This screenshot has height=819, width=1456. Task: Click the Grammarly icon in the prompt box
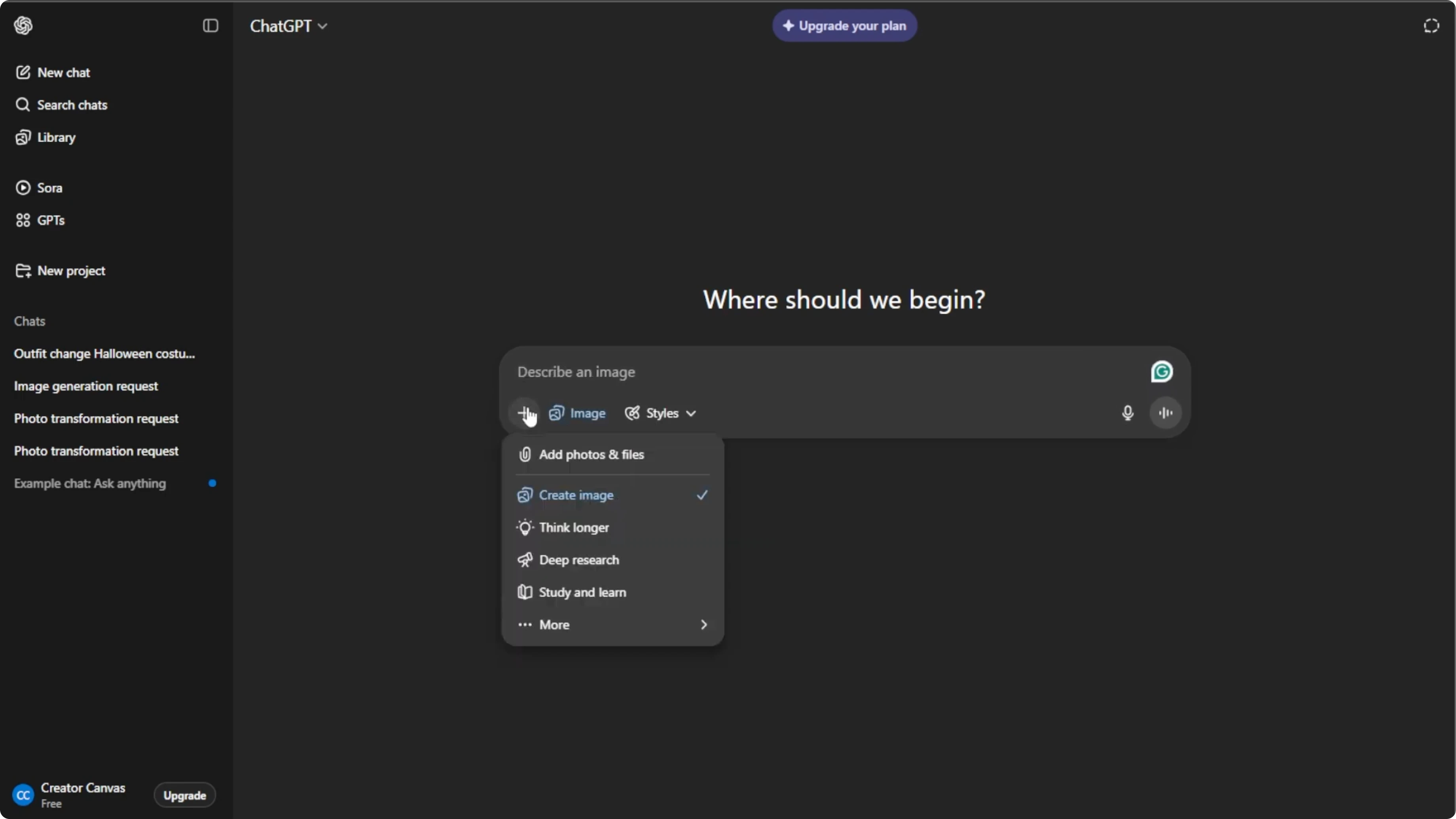1162,372
